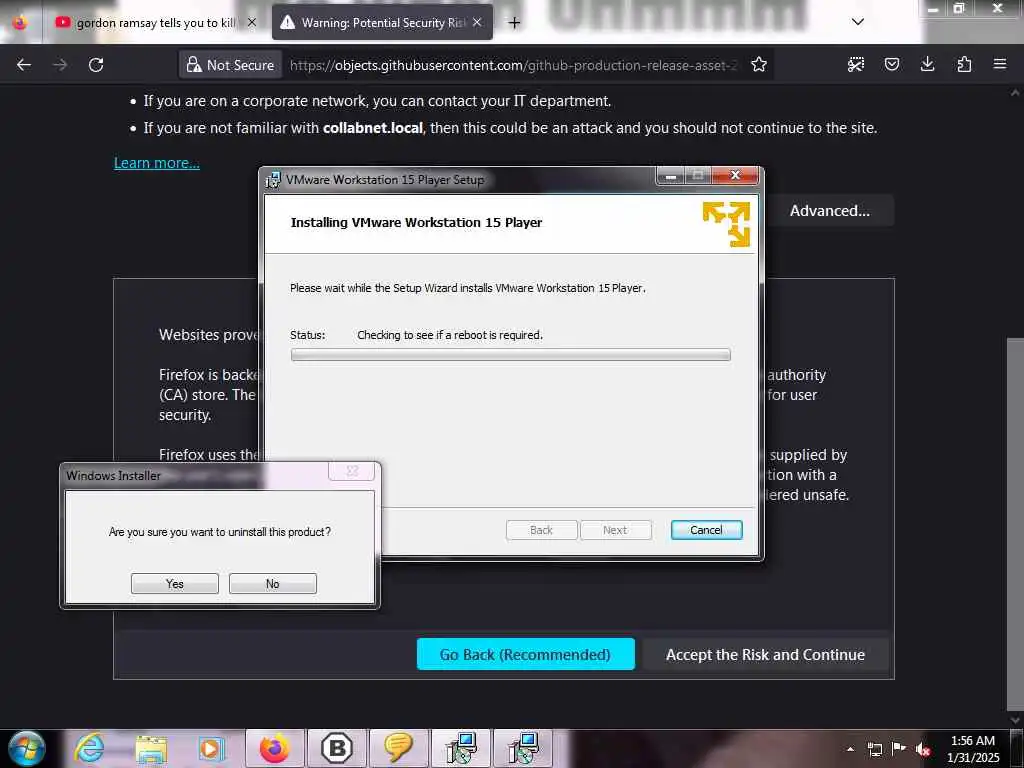Viewport: 1024px width, 768px height.
Task: Click the muted volume tray icon
Action: pos(923,749)
